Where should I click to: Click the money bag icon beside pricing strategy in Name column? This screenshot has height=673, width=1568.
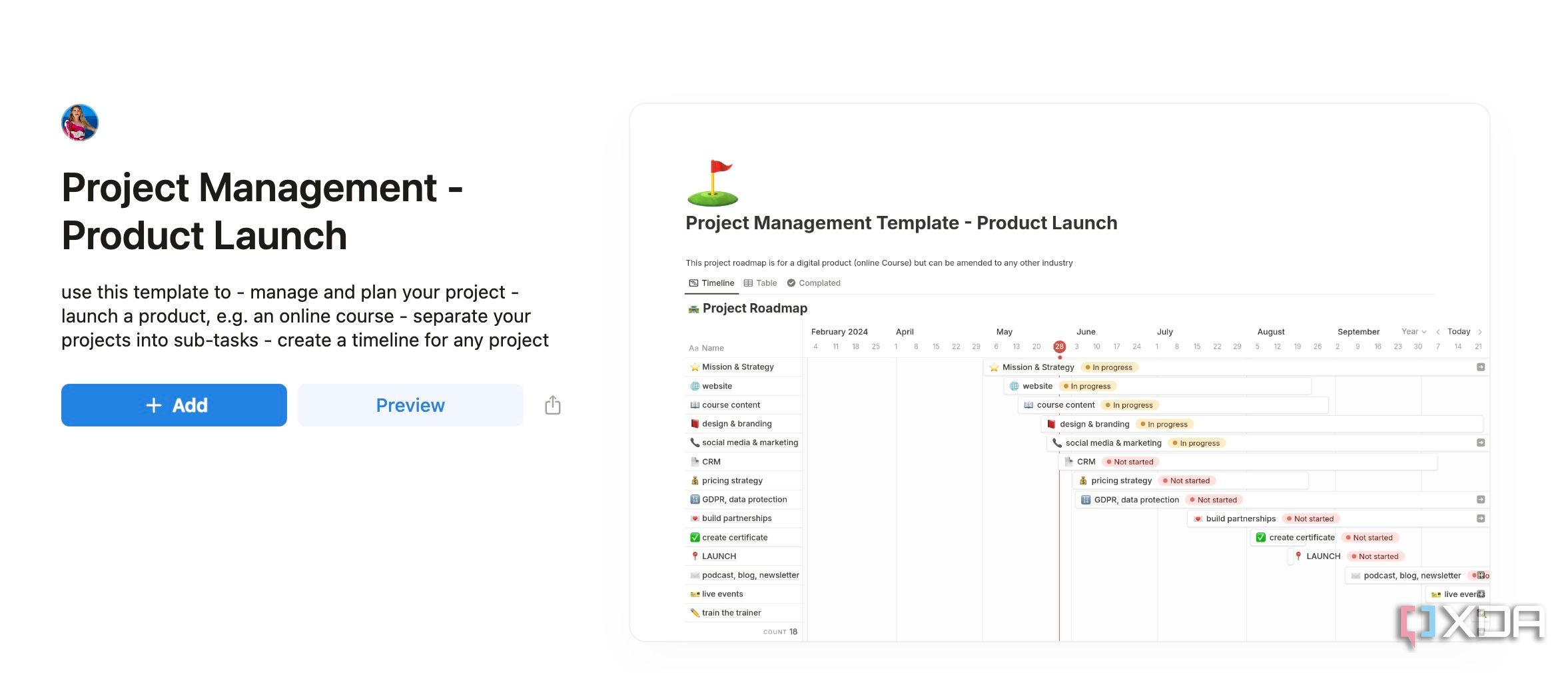[x=695, y=480]
